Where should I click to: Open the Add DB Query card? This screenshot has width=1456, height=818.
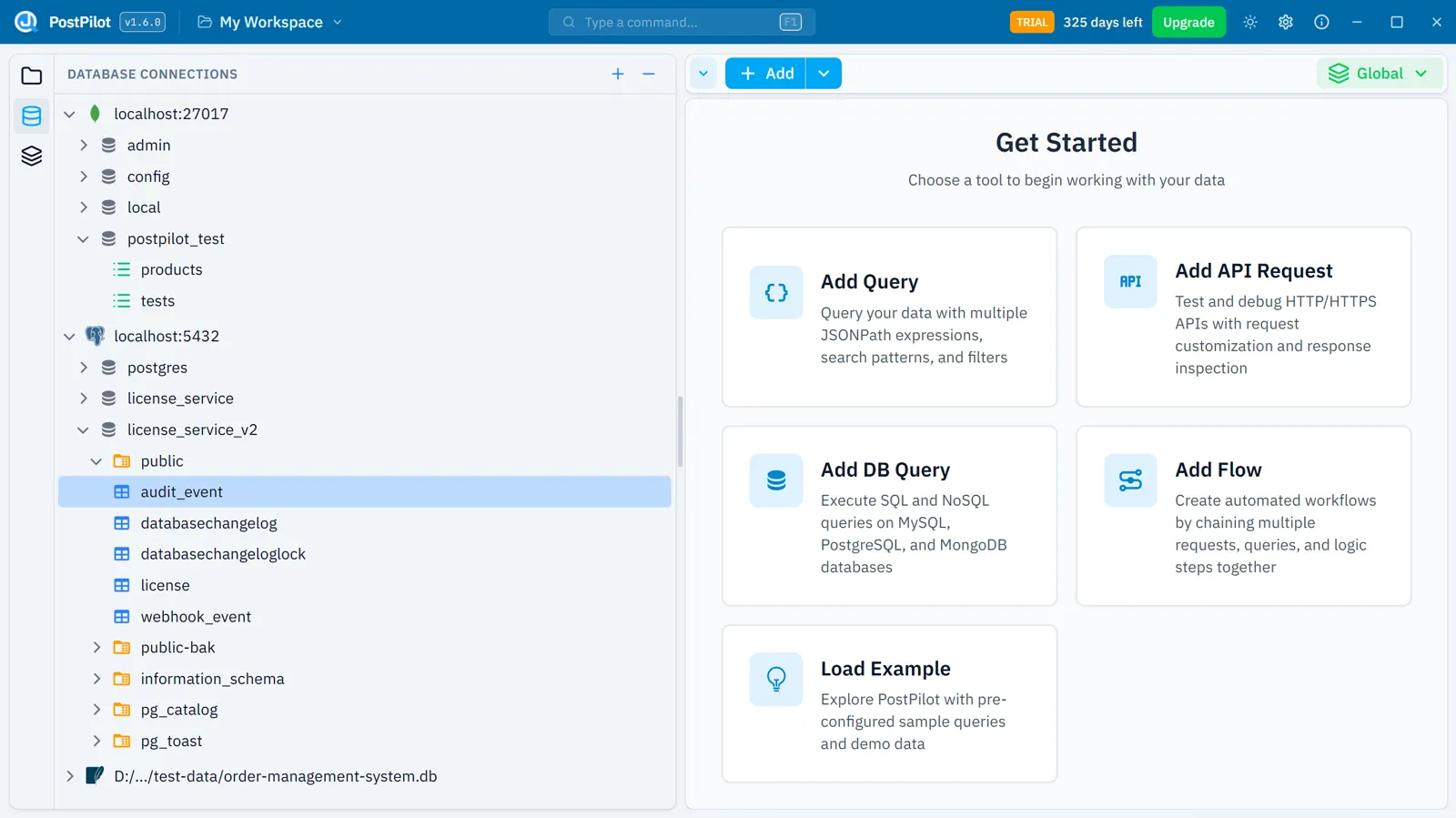tap(889, 516)
